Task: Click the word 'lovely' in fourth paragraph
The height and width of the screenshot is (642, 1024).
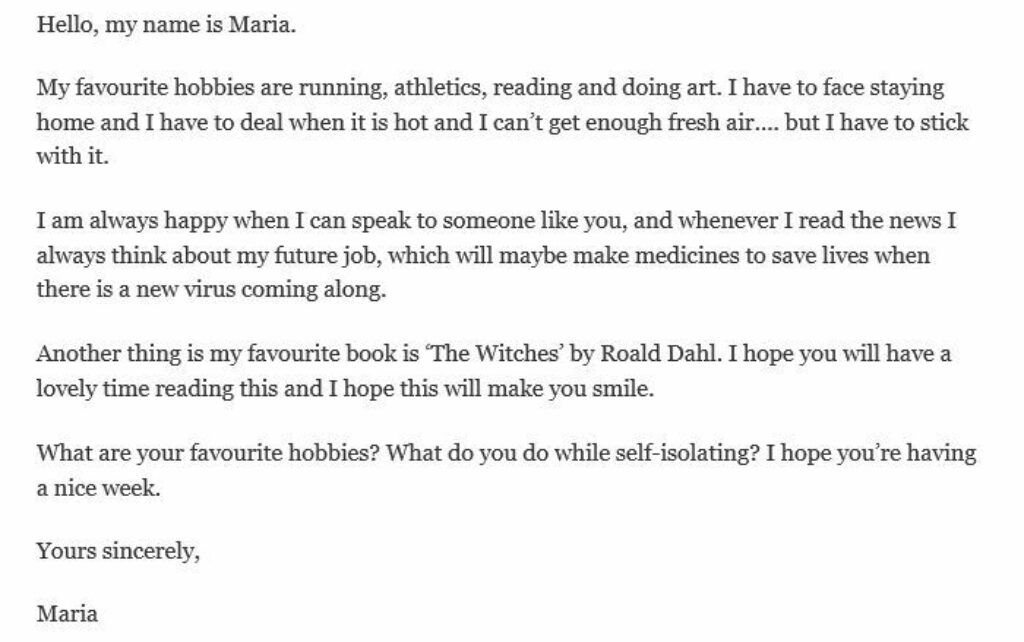Action: point(67,389)
